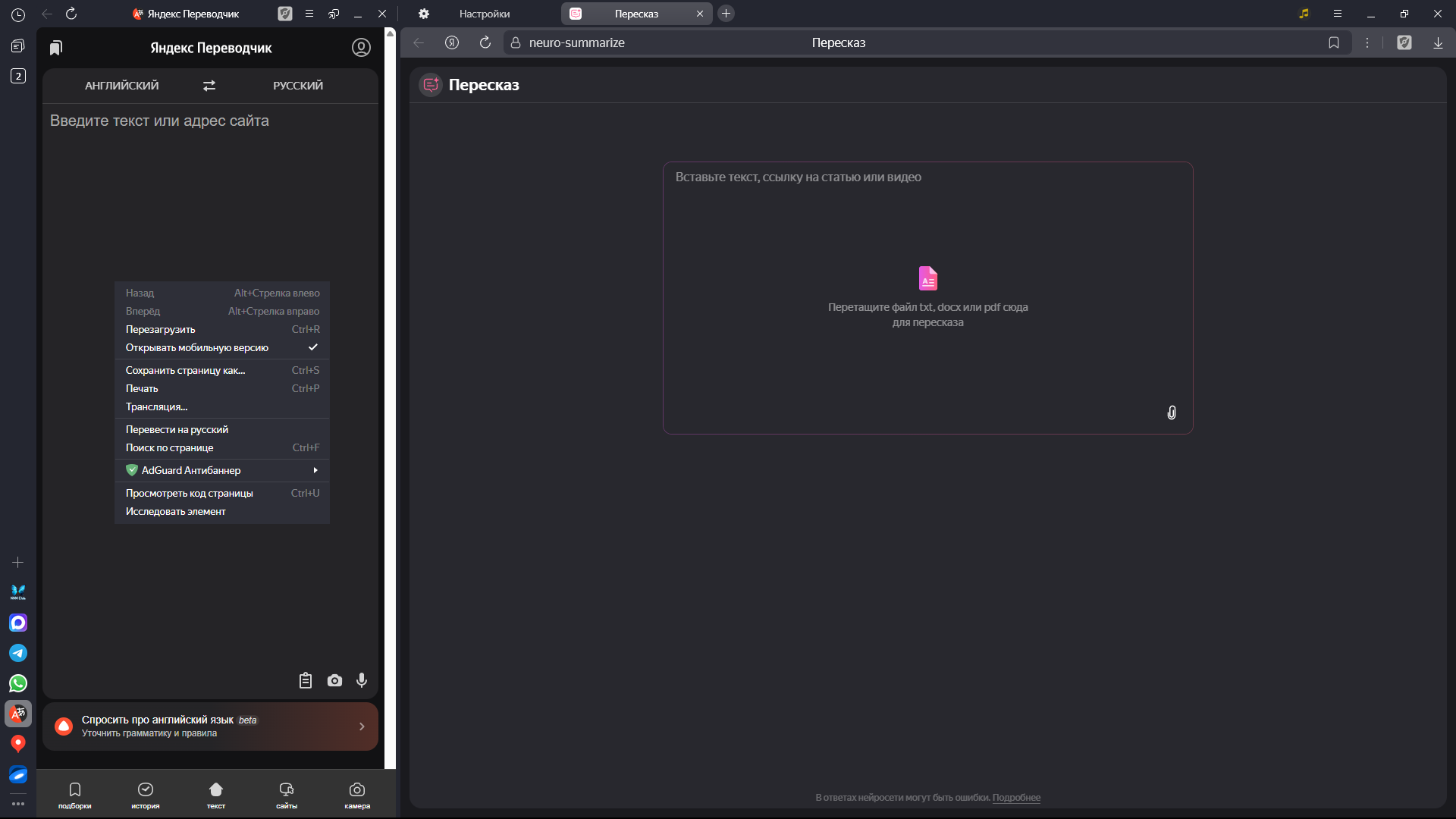Open the protect shield icon in toolbar
Image resolution: width=1456 pixels, height=819 pixels.
pyautogui.click(x=1404, y=42)
